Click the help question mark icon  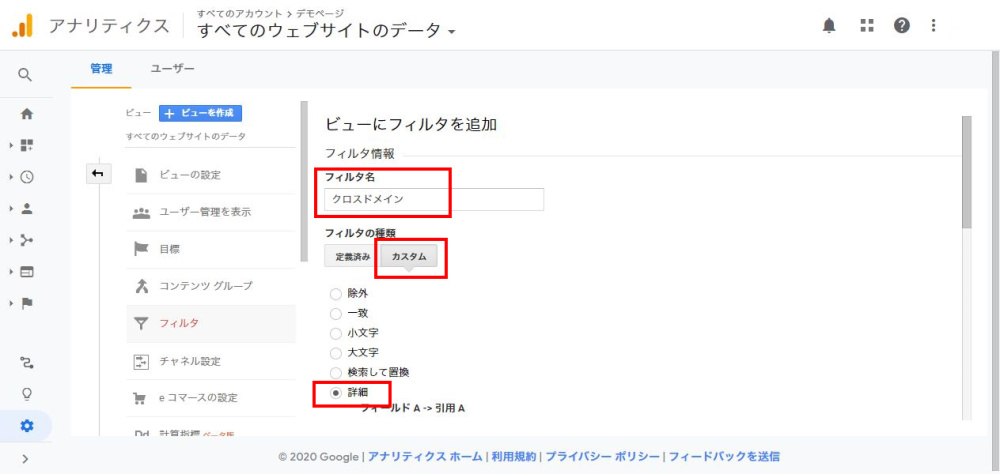point(902,26)
